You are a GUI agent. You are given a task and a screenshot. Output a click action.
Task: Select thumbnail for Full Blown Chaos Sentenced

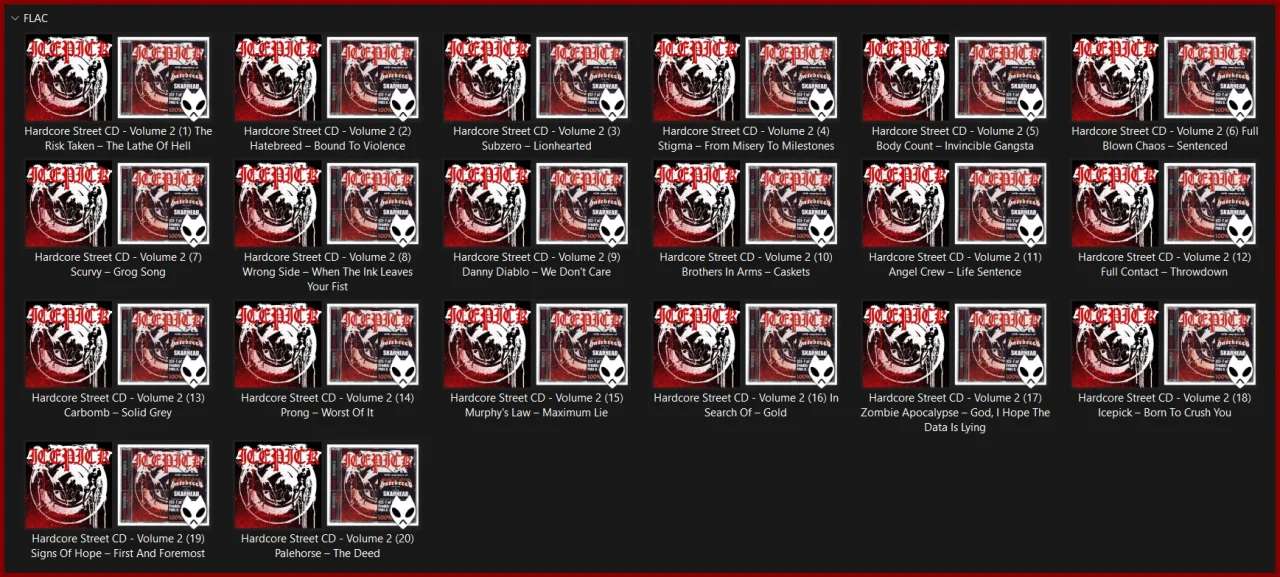[1165, 78]
